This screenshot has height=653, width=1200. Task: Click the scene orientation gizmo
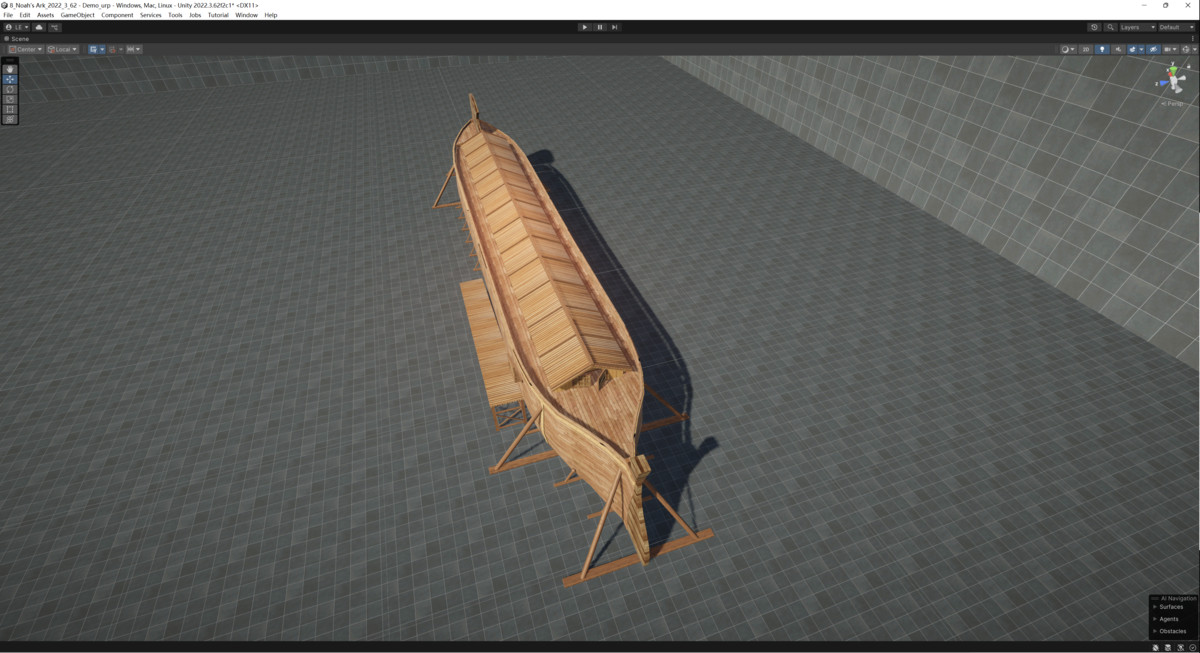[1171, 80]
